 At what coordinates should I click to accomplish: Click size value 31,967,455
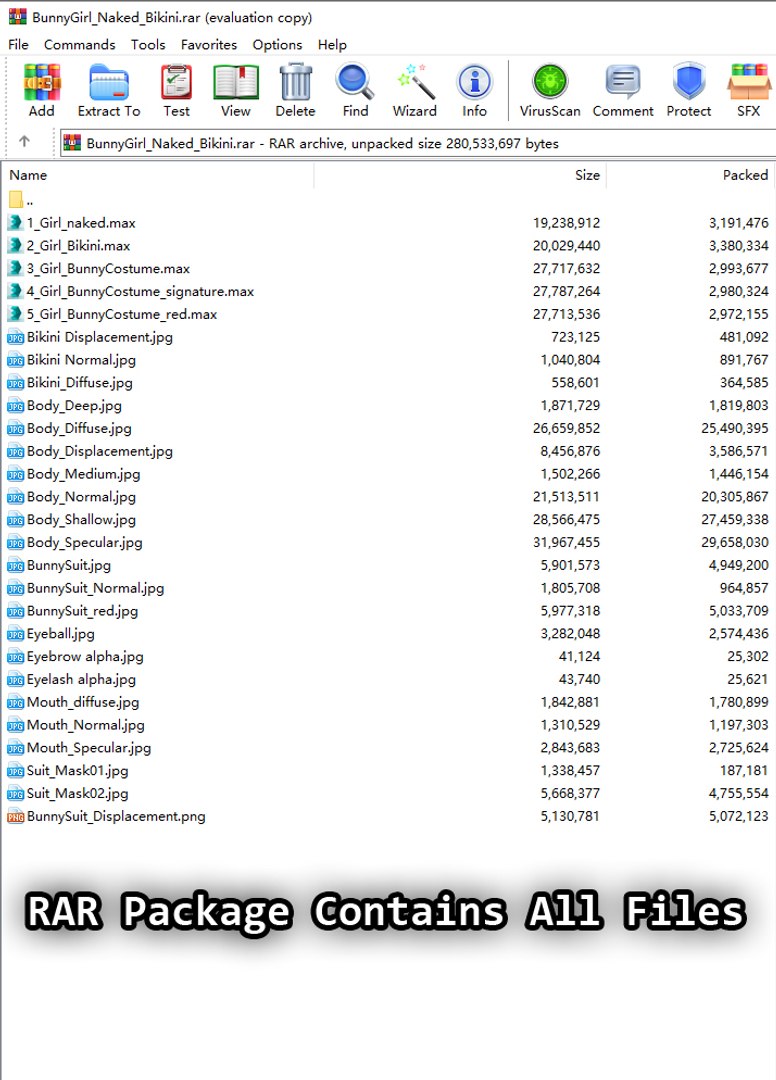coord(567,542)
